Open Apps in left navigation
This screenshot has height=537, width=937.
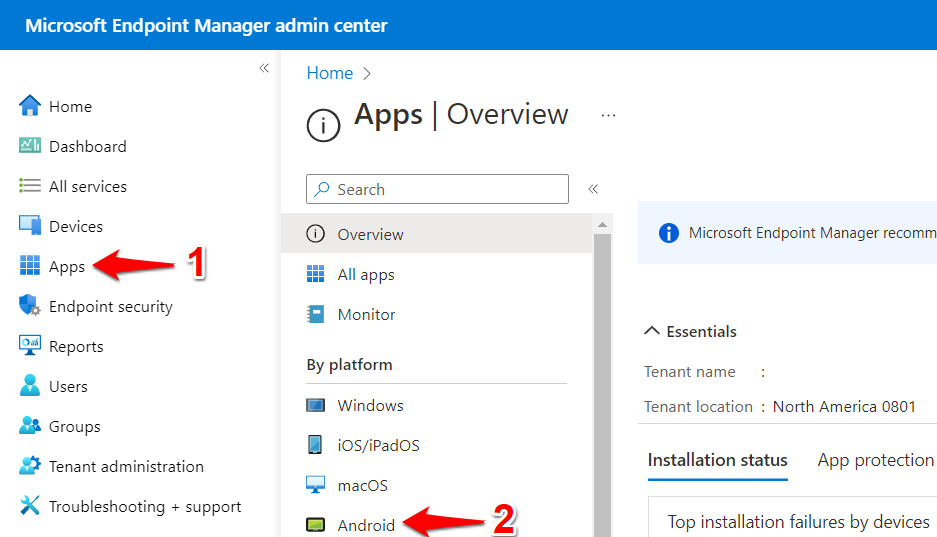click(x=67, y=266)
